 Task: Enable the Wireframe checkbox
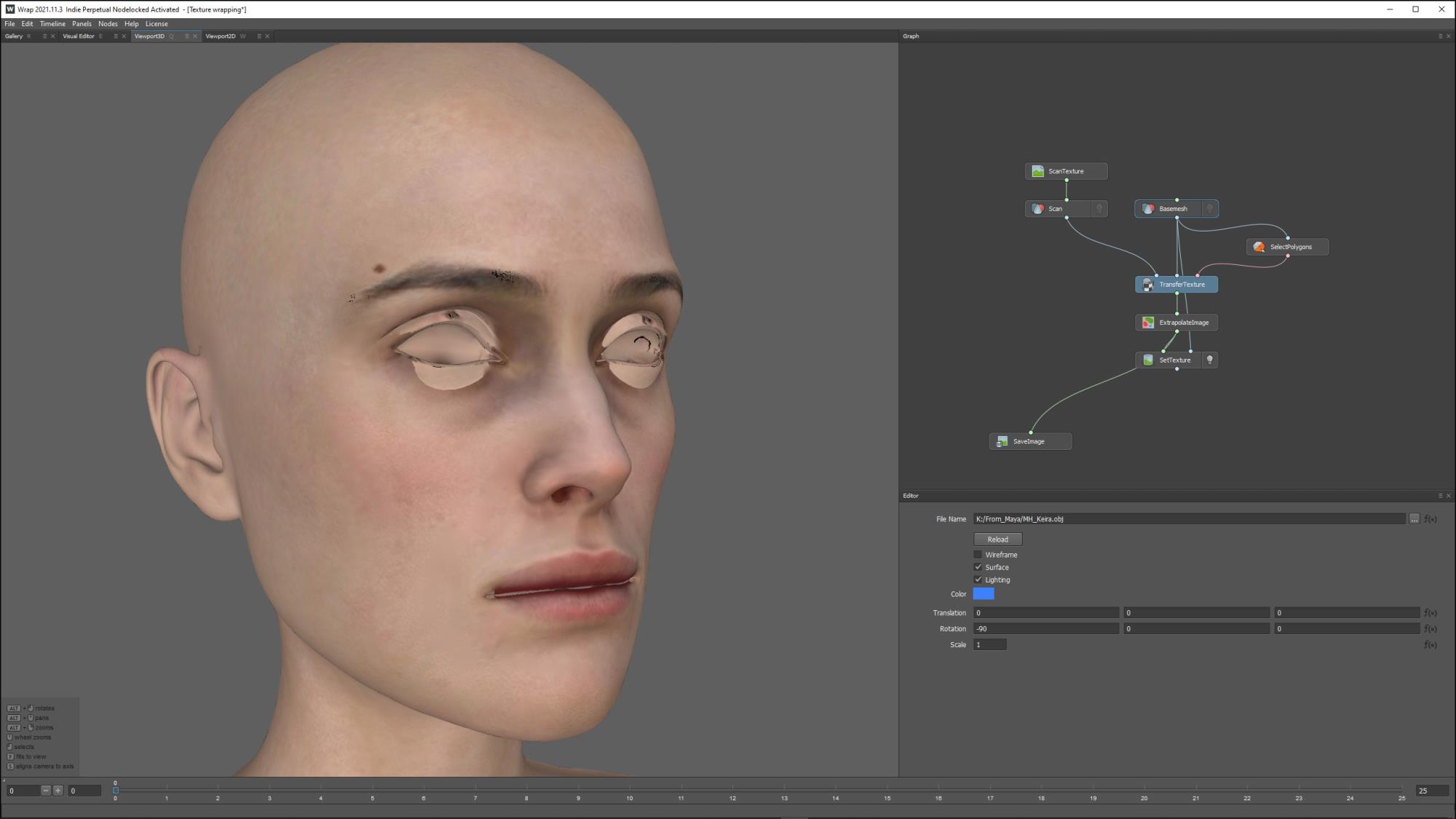978,555
